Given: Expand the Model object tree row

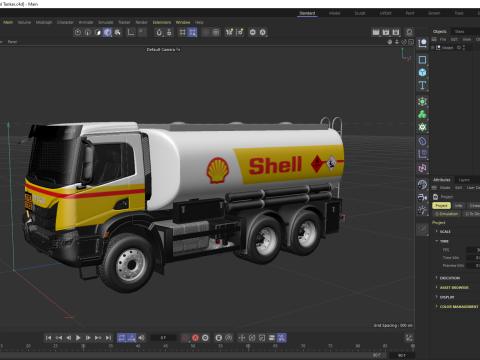Looking at the screenshot, I should [x=433, y=48].
